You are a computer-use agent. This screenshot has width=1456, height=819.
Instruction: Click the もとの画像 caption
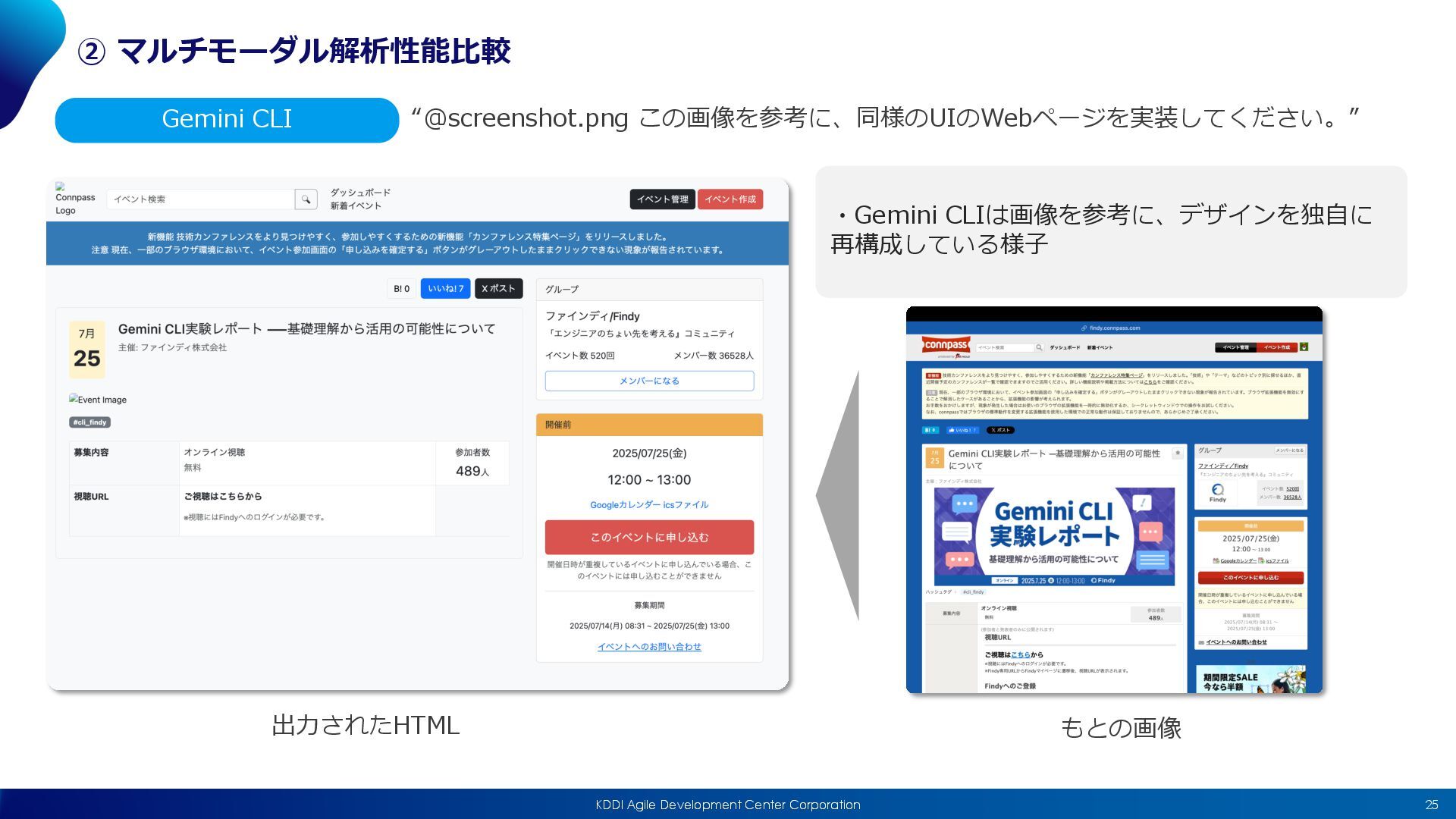point(1121,728)
